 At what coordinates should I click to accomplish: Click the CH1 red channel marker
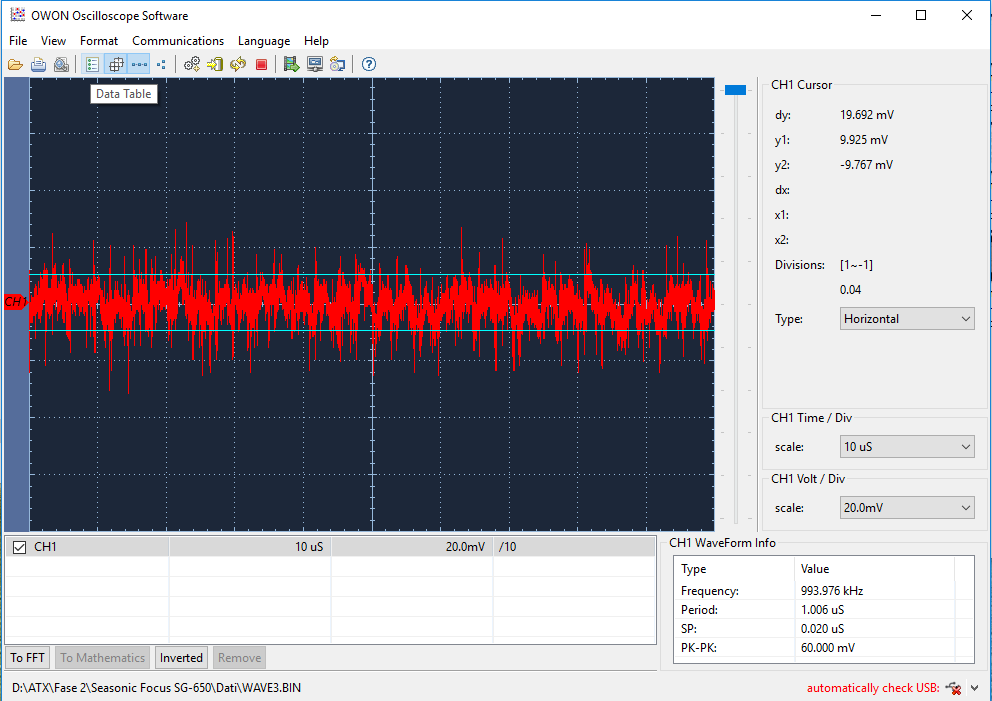15,302
